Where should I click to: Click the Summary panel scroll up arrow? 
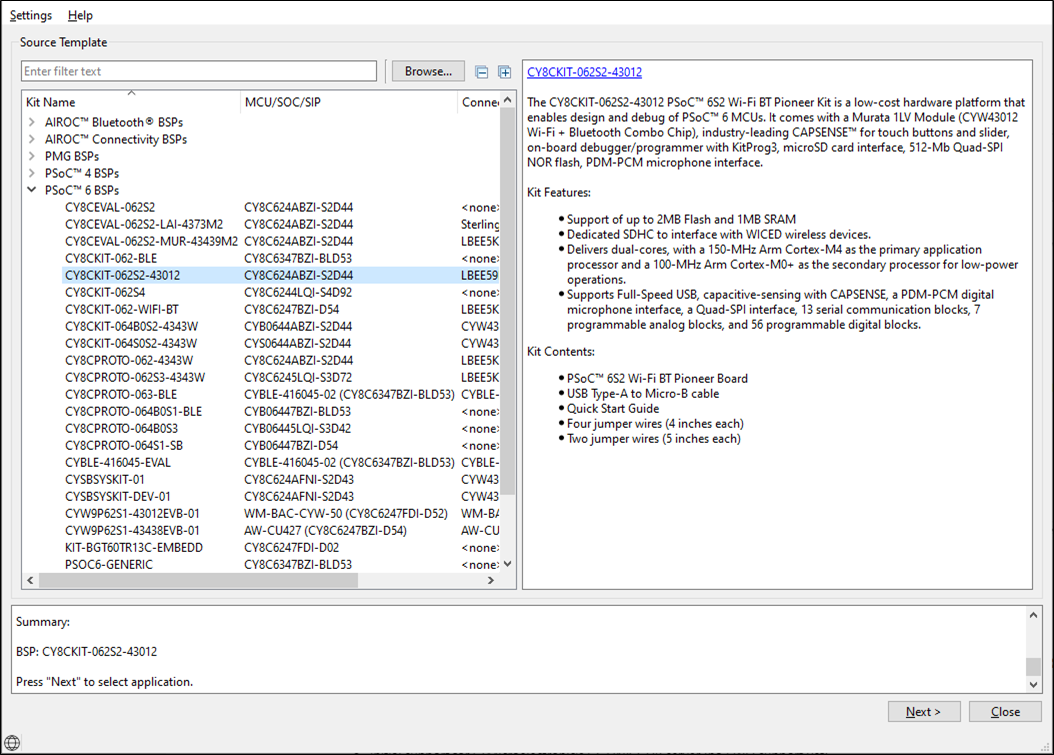pos(1033,615)
